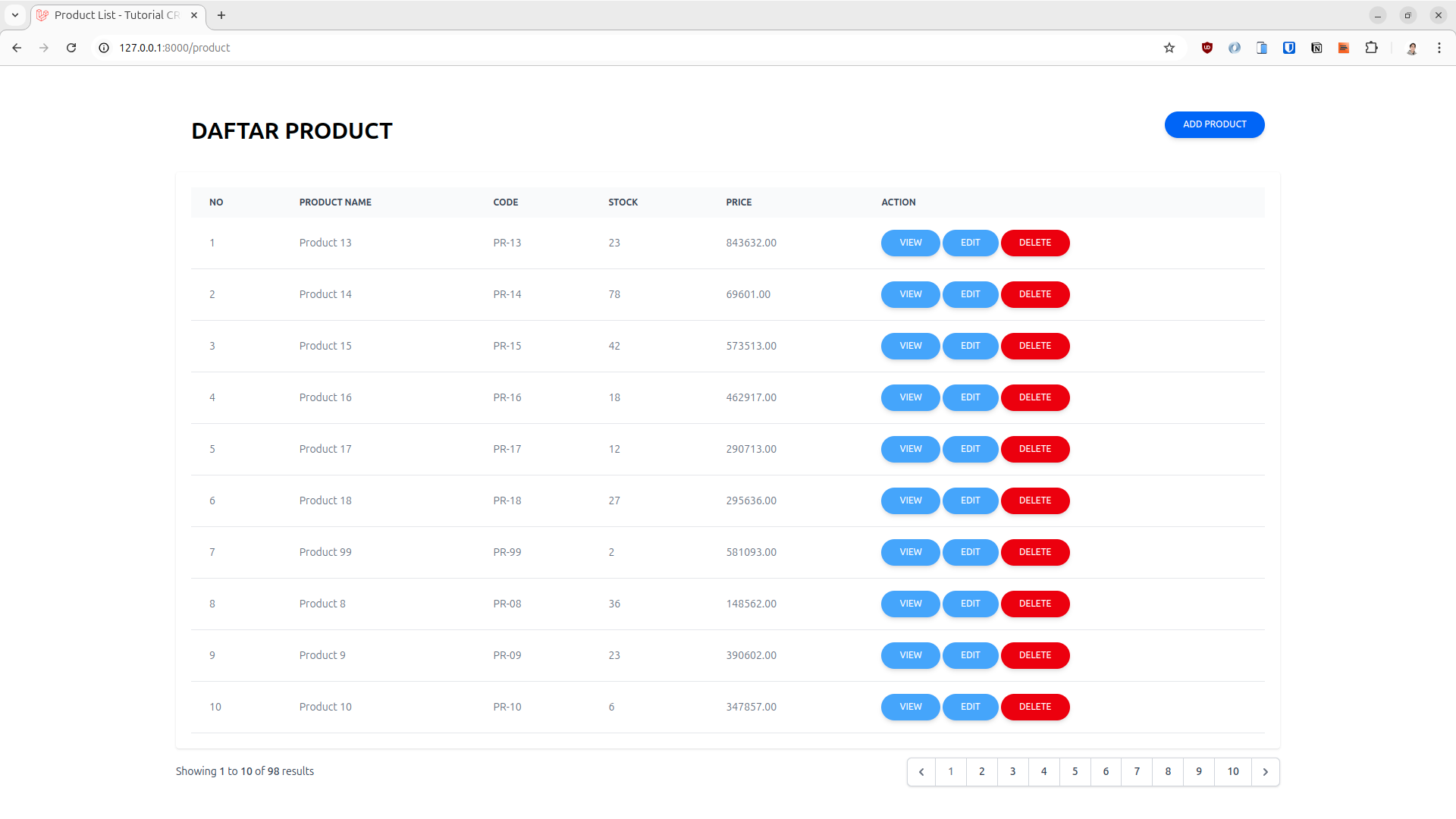Reload the product list page
The width and height of the screenshot is (1456, 819).
click(71, 47)
